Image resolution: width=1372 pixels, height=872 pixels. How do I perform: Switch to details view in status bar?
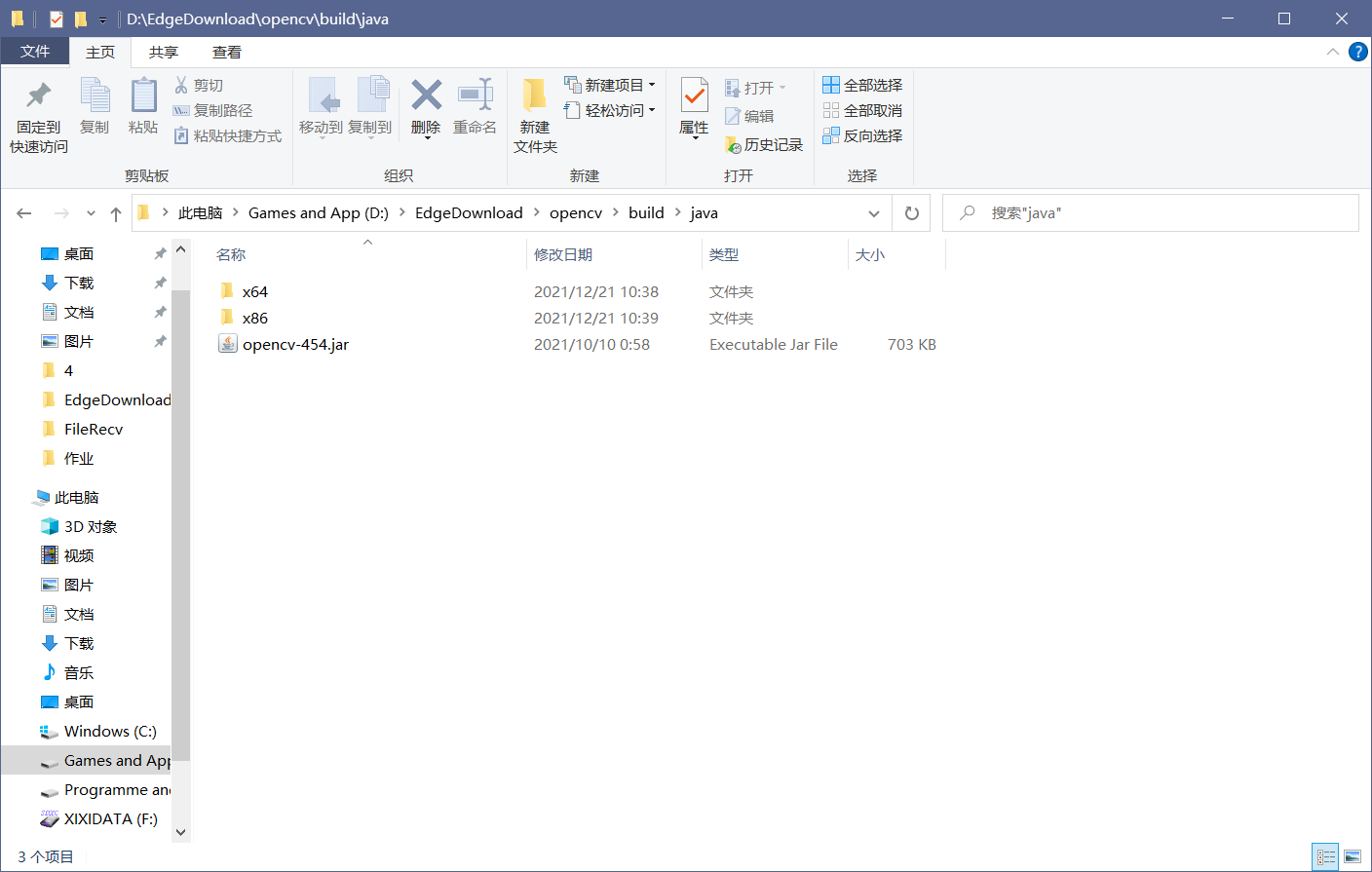[x=1325, y=854]
